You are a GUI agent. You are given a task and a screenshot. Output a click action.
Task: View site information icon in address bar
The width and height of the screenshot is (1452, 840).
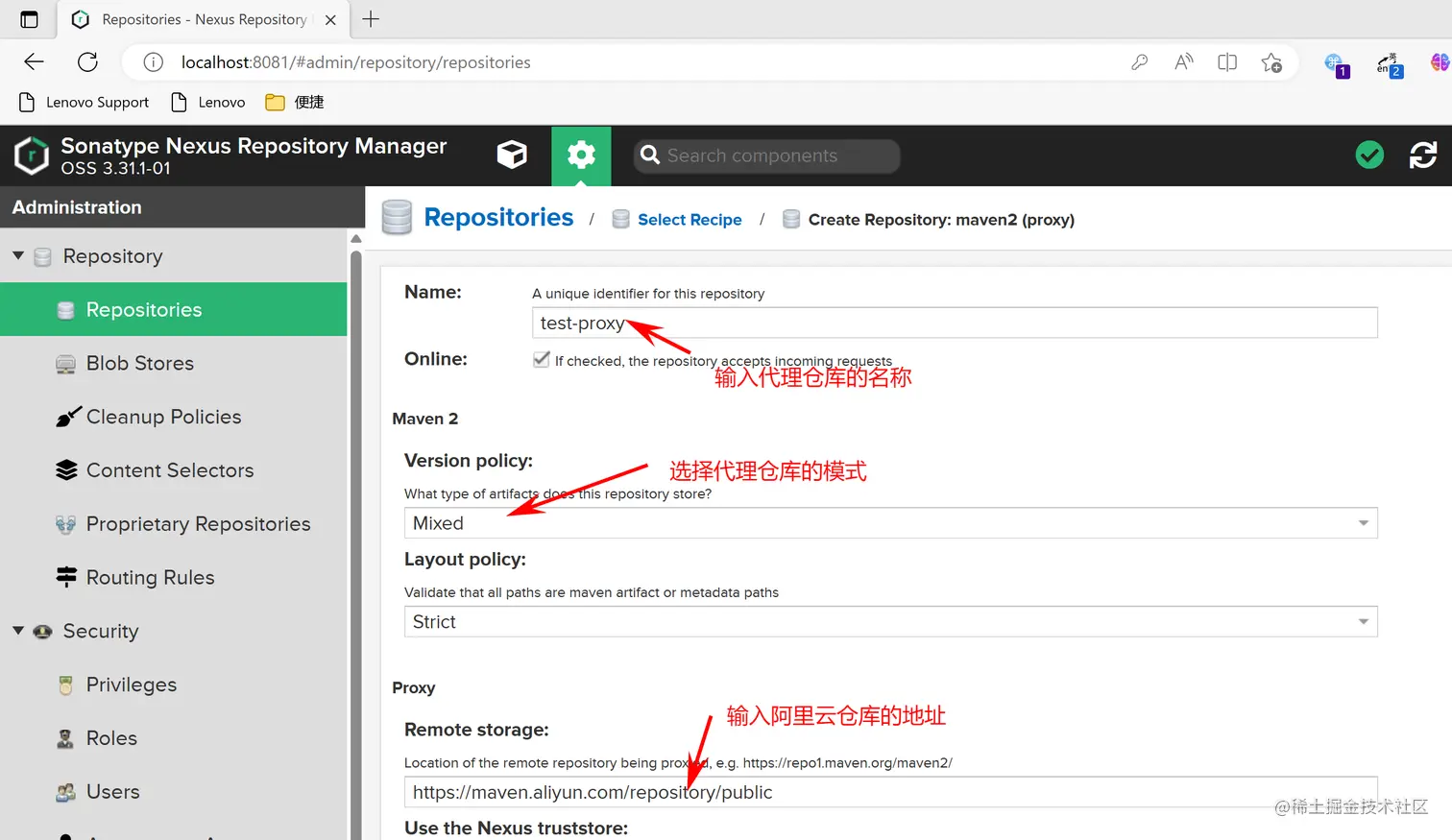click(x=153, y=62)
